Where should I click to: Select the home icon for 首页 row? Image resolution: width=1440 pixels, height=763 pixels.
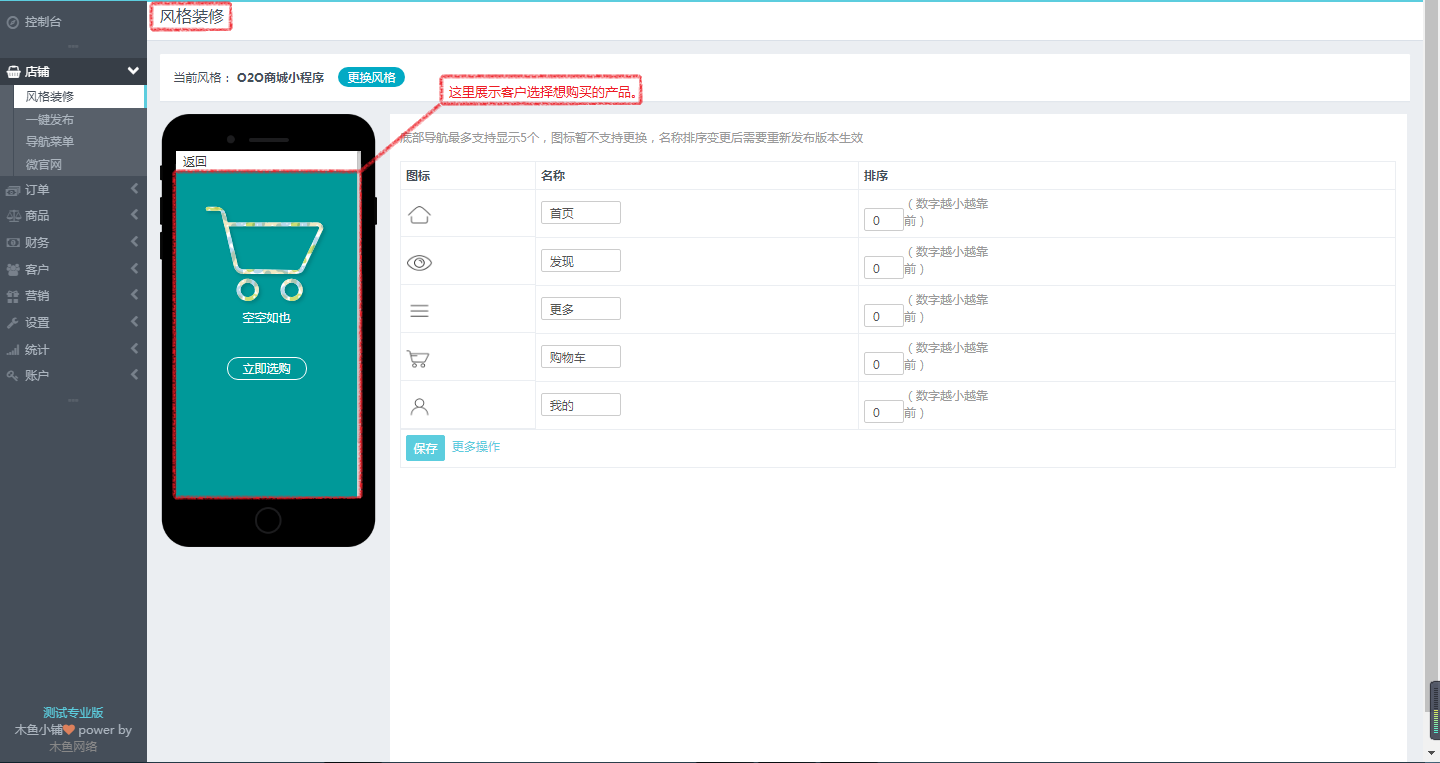click(x=419, y=213)
